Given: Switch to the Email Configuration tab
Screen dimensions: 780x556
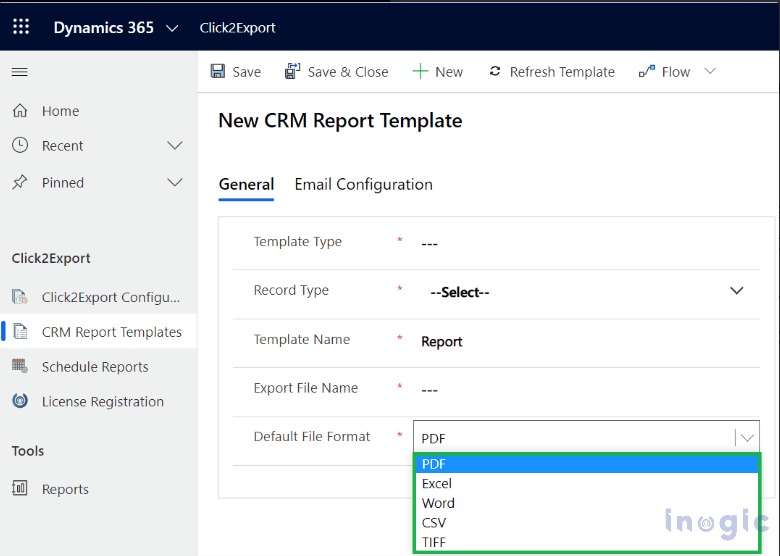Looking at the screenshot, I should click(364, 185).
